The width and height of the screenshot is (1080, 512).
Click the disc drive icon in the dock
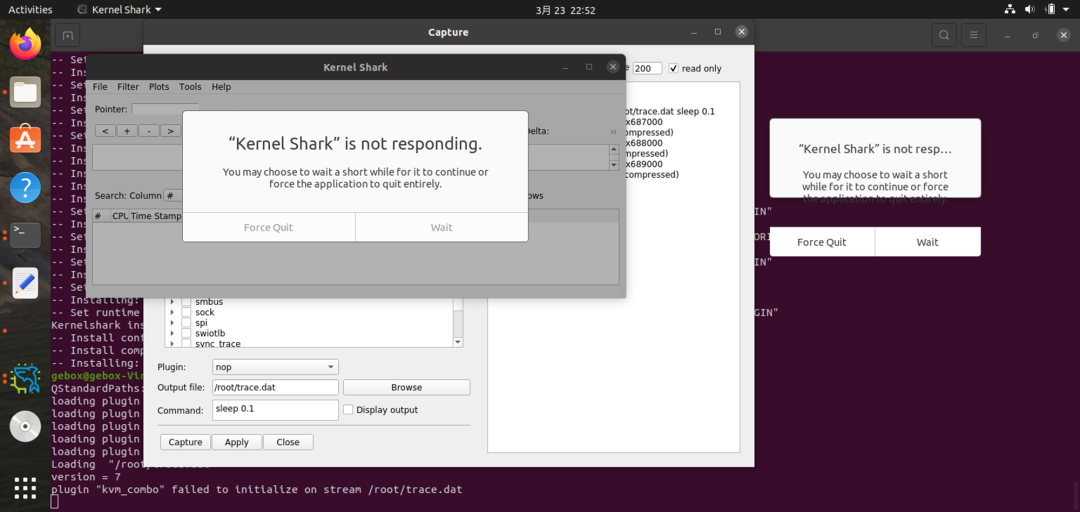point(25,427)
